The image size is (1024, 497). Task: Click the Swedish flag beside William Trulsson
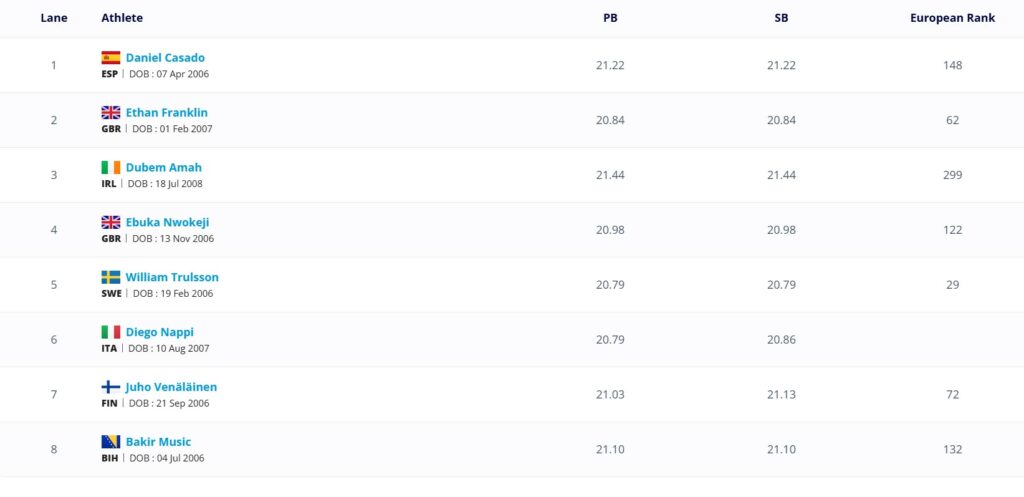click(x=110, y=277)
